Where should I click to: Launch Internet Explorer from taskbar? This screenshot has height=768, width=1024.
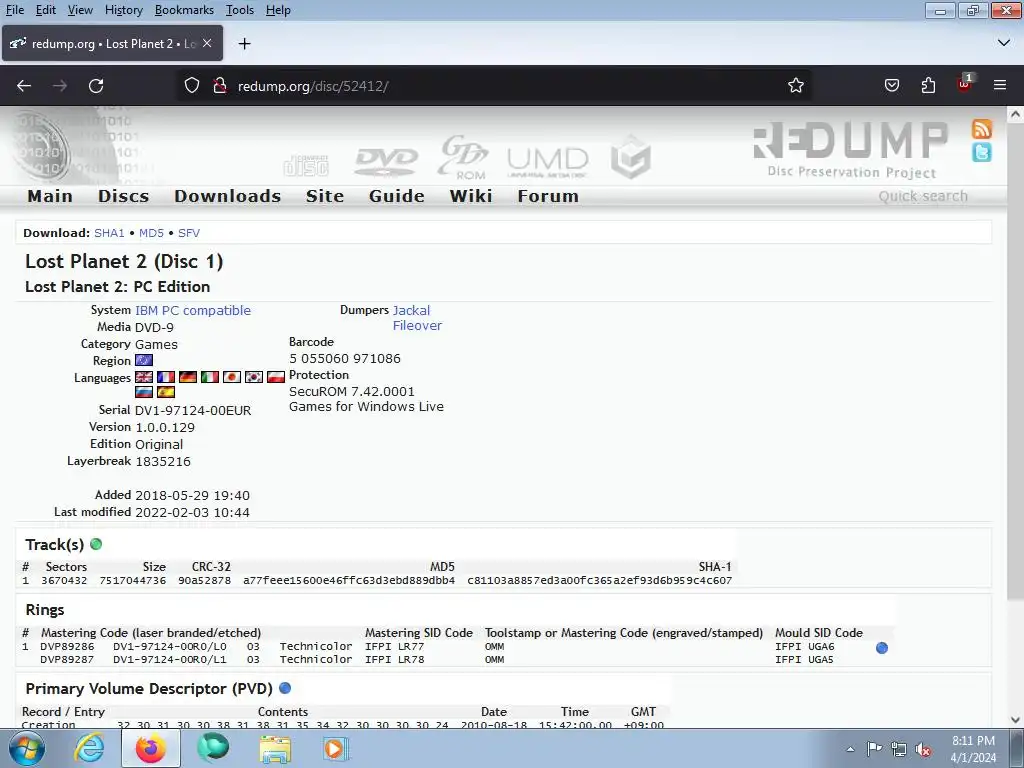coord(89,748)
